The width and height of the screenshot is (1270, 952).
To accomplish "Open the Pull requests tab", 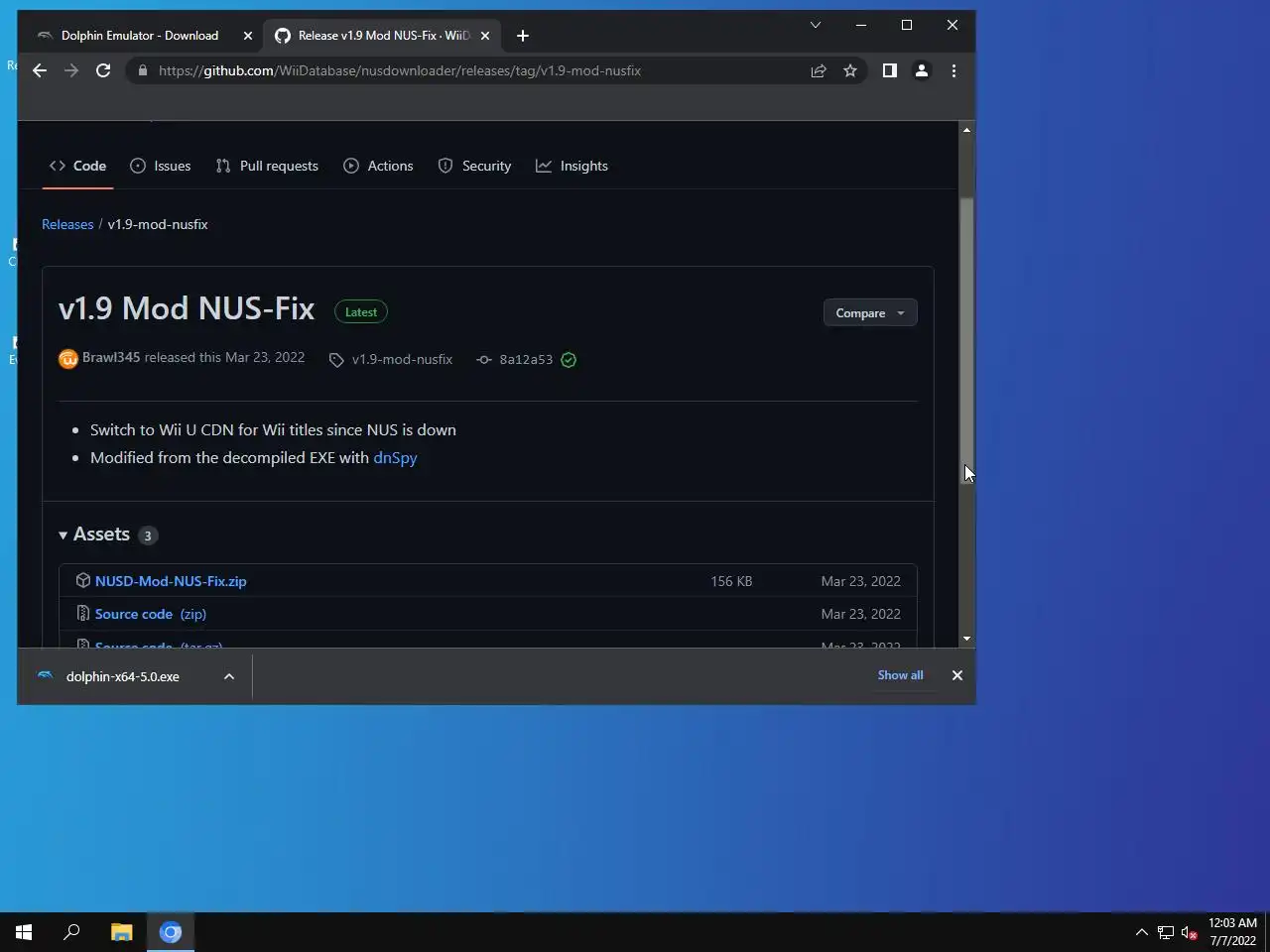I will (x=267, y=166).
